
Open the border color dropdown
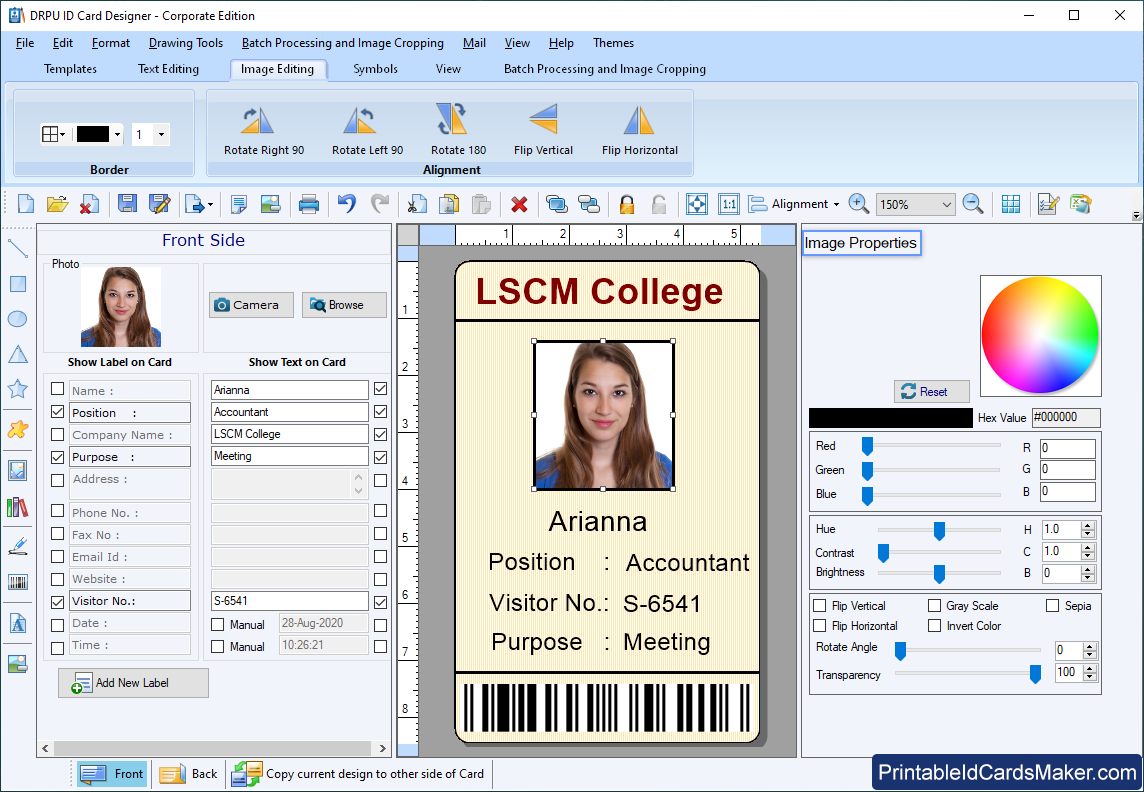click(117, 133)
